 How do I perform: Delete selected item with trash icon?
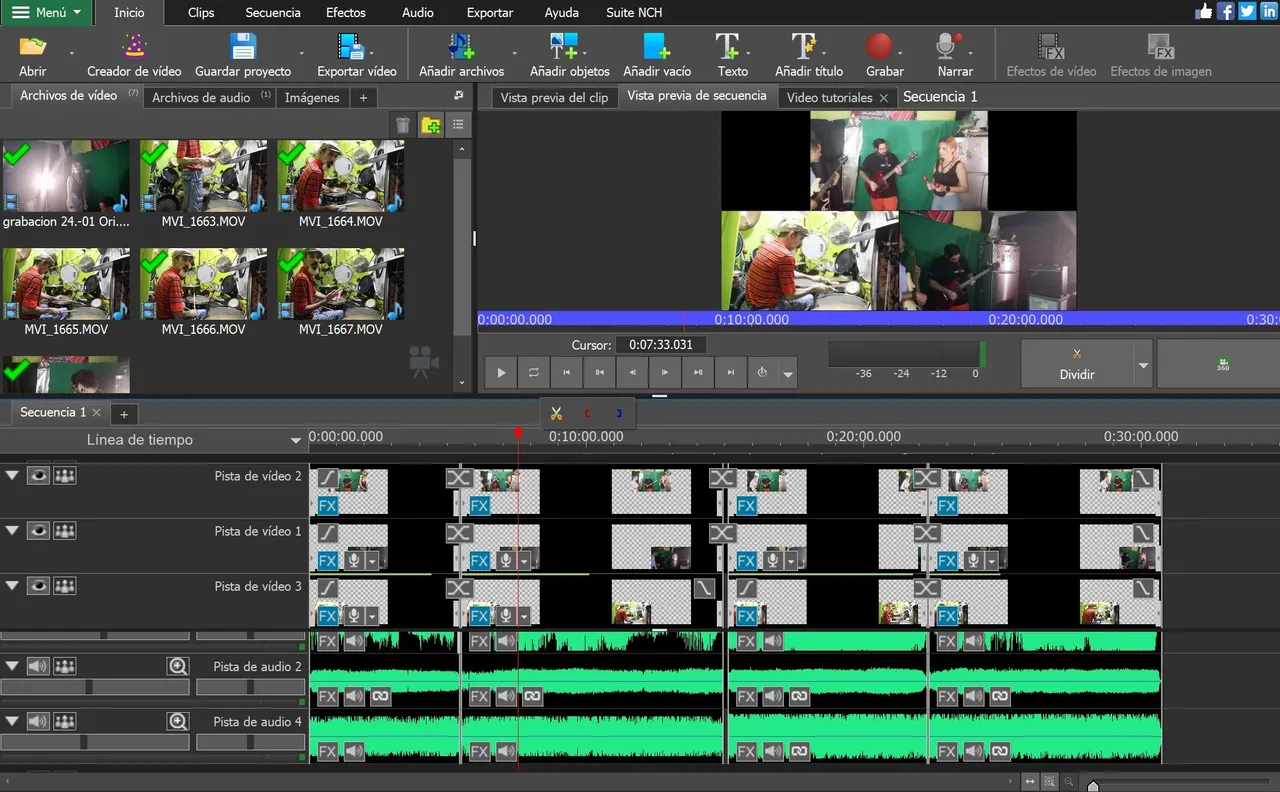click(x=403, y=125)
